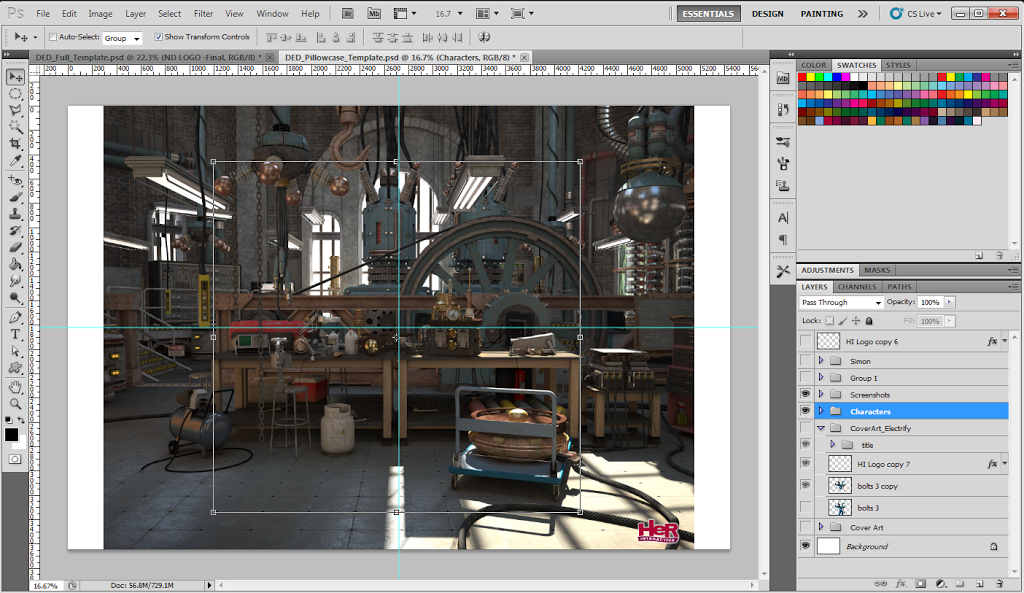Open the Opacity slider arrow
1024x593 pixels.
[x=950, y=302]
